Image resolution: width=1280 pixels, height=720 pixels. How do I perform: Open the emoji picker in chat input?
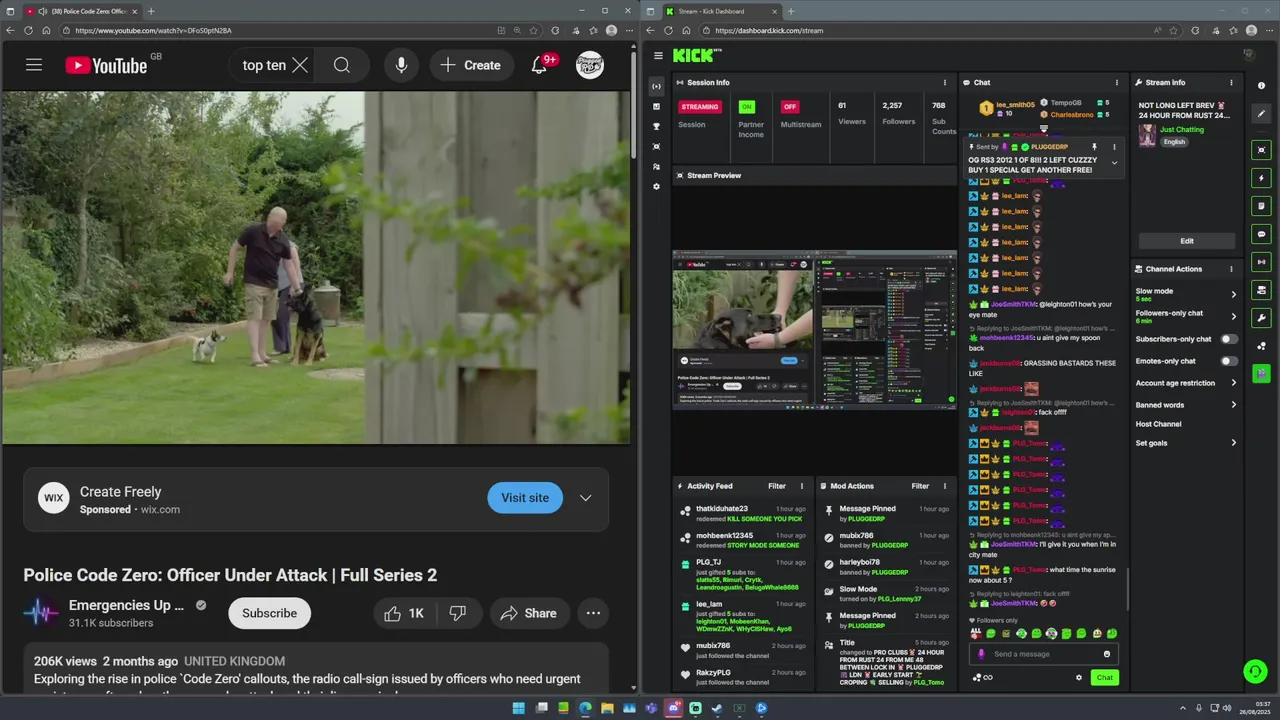[1107, 654]
